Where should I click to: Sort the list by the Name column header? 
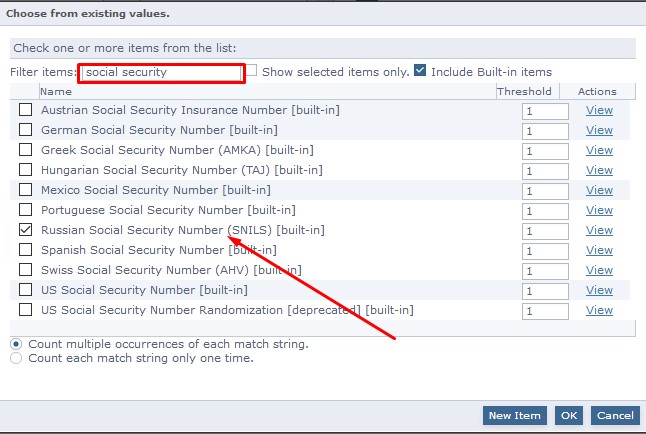pos(56,91)
